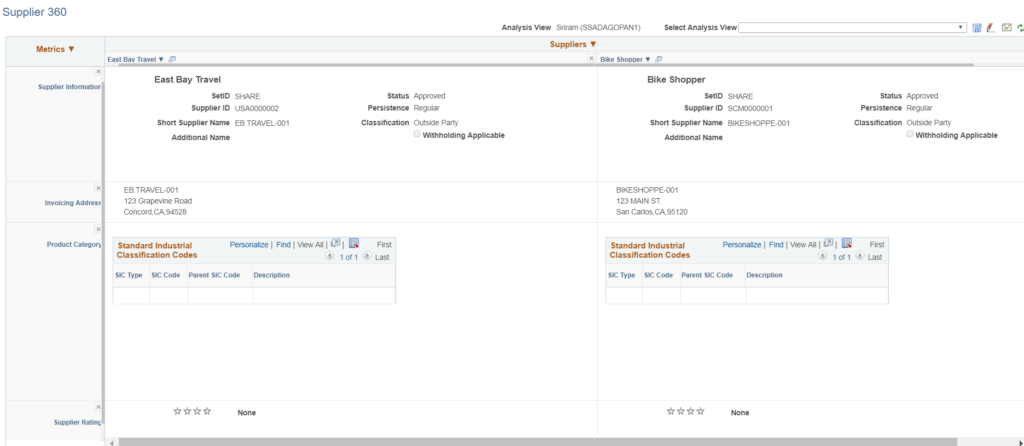The image size is (1024, 446).
Task: Sort East Bay Travel grid by Parent SIC Code
Action: 214,275
